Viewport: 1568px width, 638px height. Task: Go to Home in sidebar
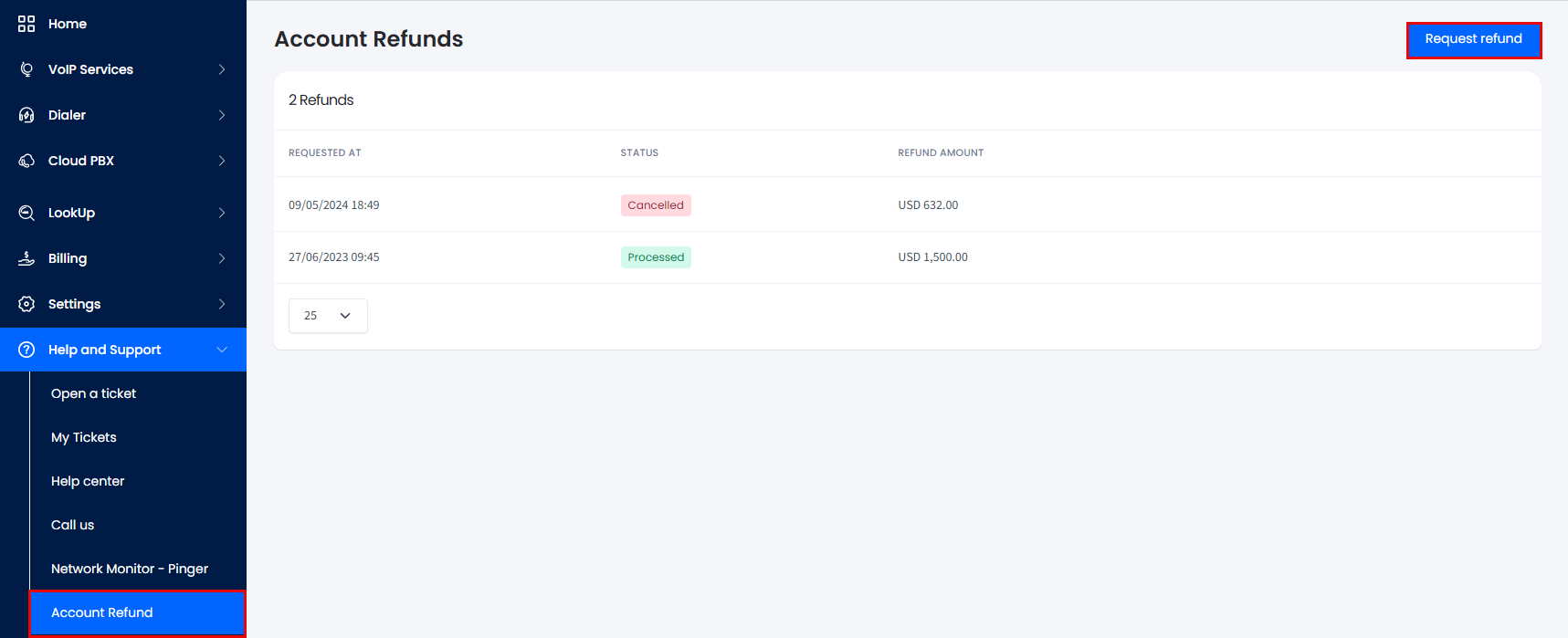point(68,24)
